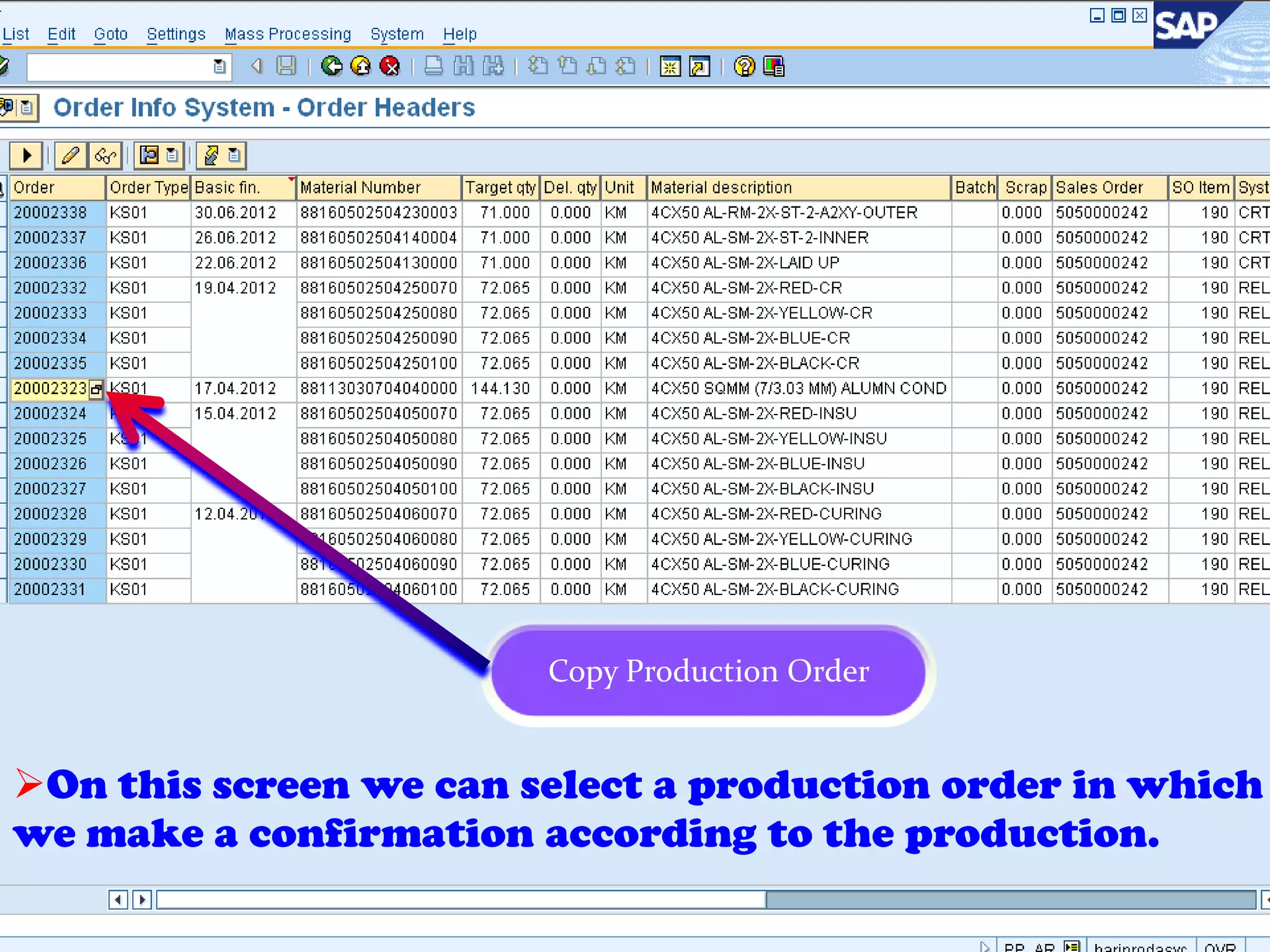Click the Find Next binoculars-plus icon

[x=493, y=66]
